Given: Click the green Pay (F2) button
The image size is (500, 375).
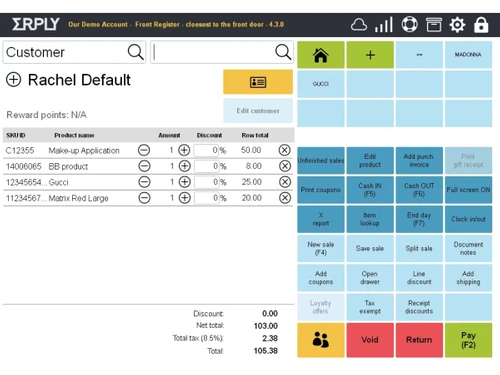Looking at the screenshot, I should tap(468, 340).
